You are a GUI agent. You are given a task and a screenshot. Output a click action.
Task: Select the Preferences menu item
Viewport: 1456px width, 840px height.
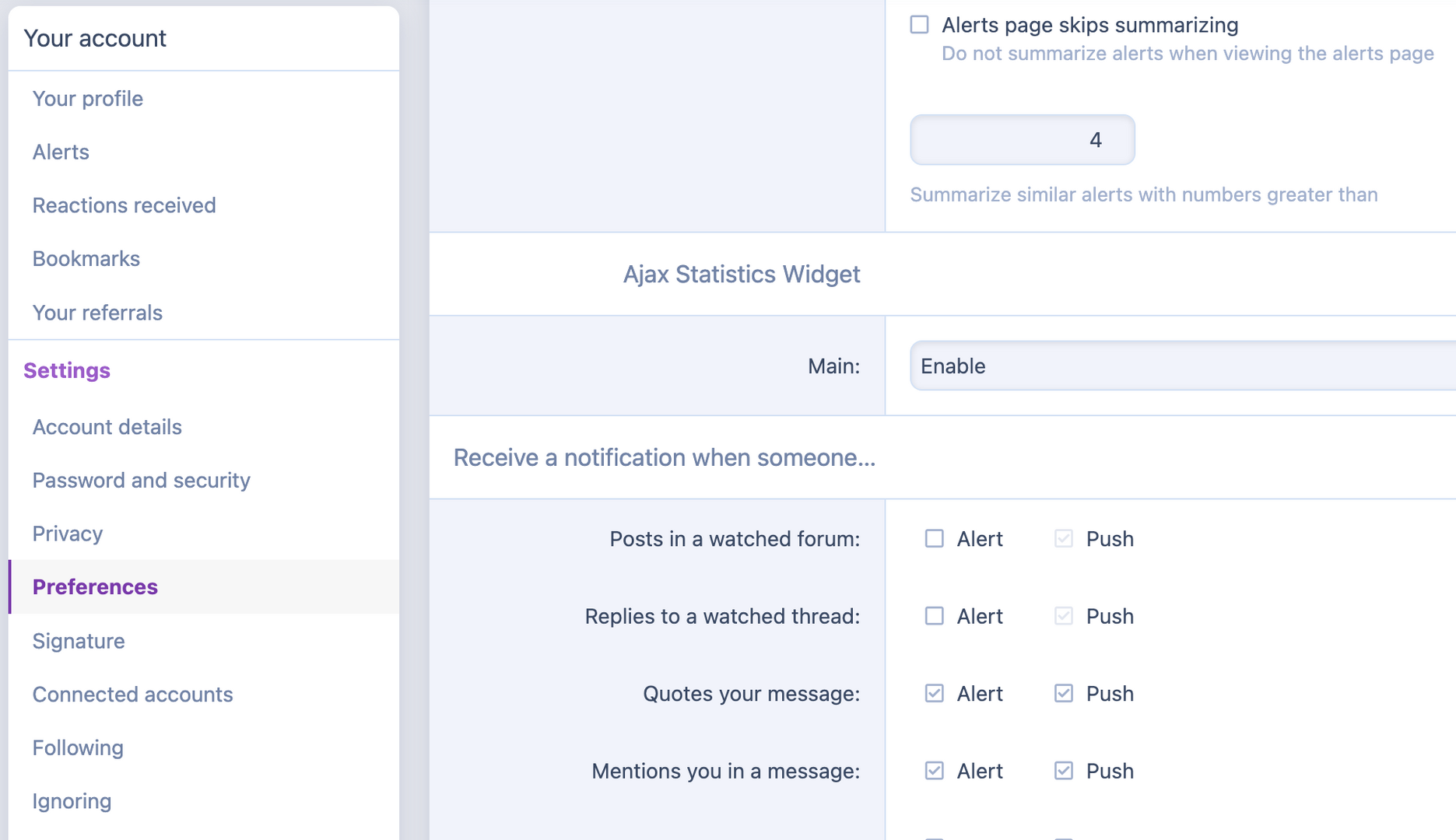tap(204, 586)
